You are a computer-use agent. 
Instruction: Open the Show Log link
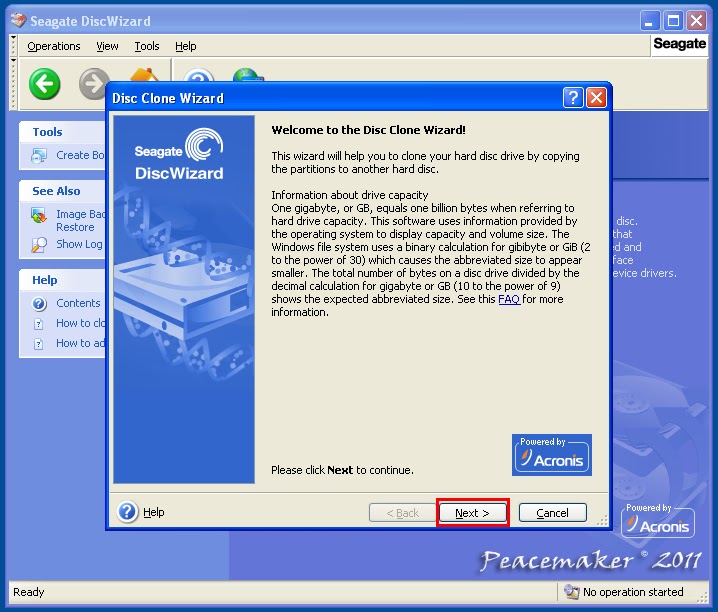point(79,244)
